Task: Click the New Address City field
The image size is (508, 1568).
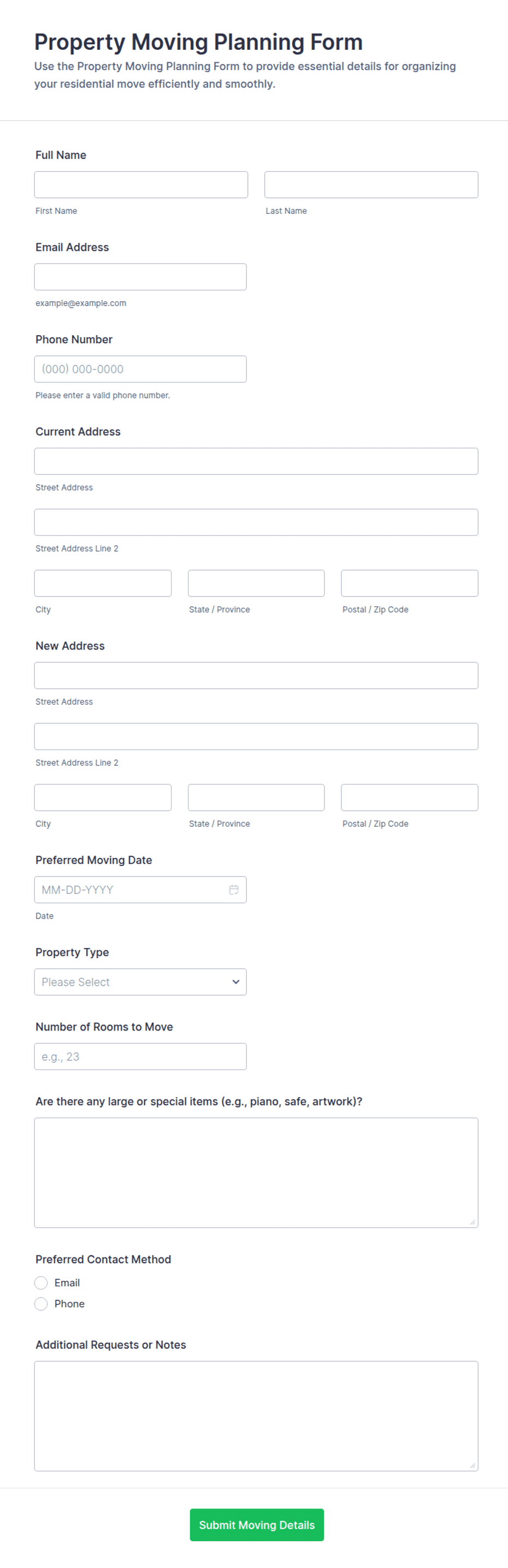Action: (x=103, y=797)
